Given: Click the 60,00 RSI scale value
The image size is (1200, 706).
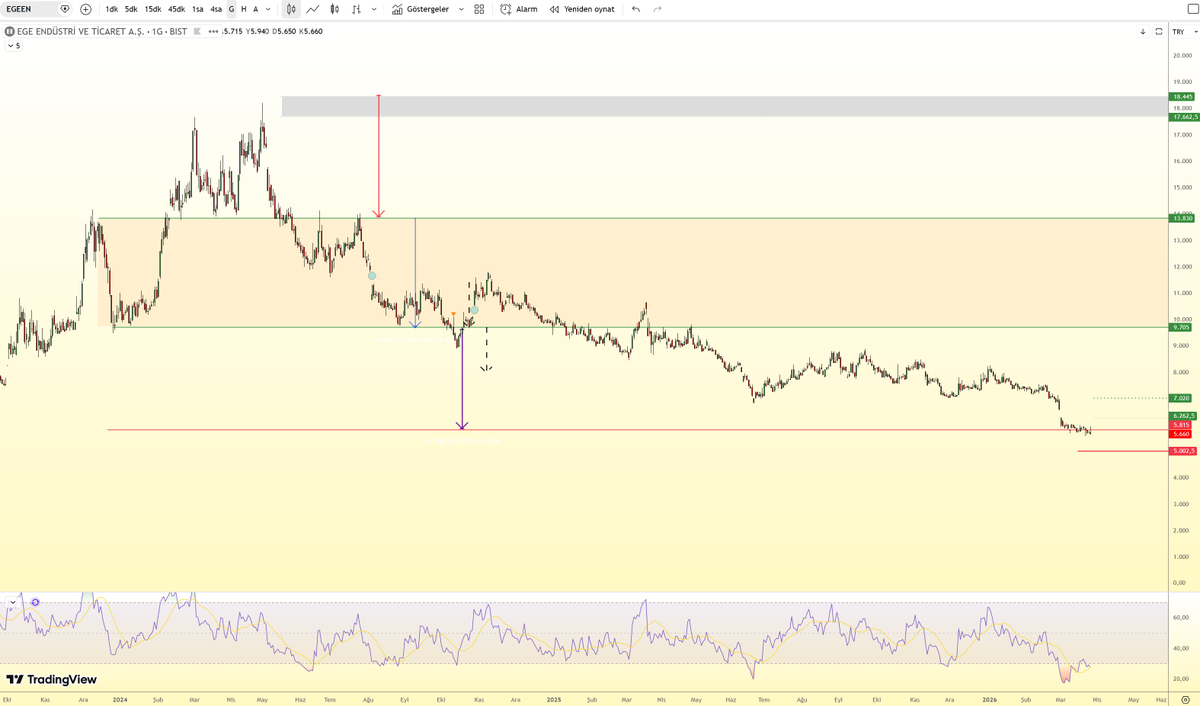Looking at the screenshot, I should 1180,618.
